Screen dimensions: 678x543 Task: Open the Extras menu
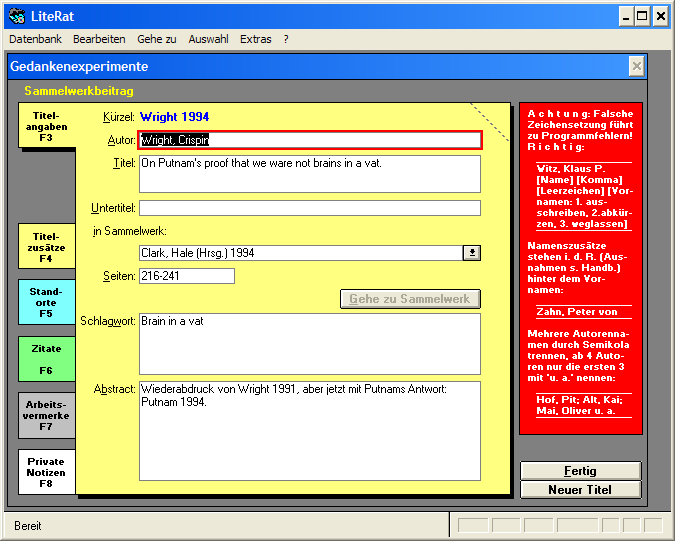pos(255,39)
